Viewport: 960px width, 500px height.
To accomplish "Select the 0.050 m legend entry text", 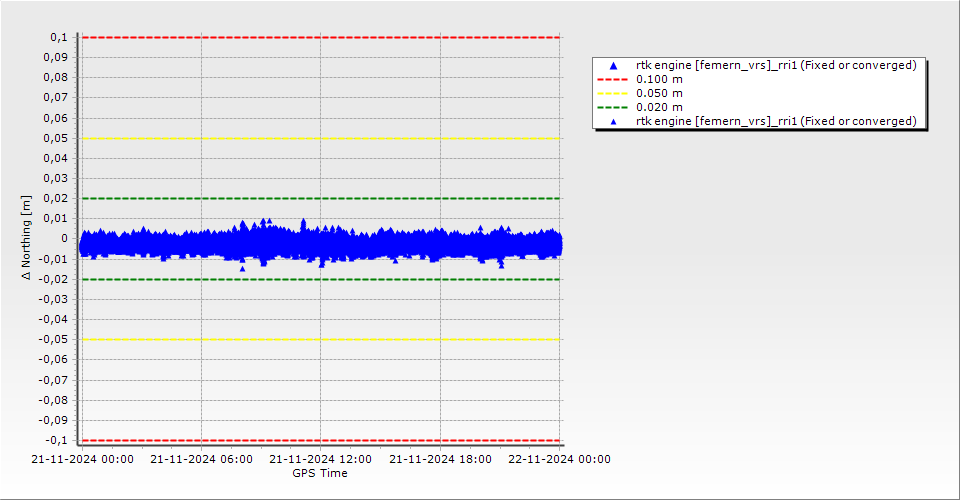I will [x=660, y=93].
